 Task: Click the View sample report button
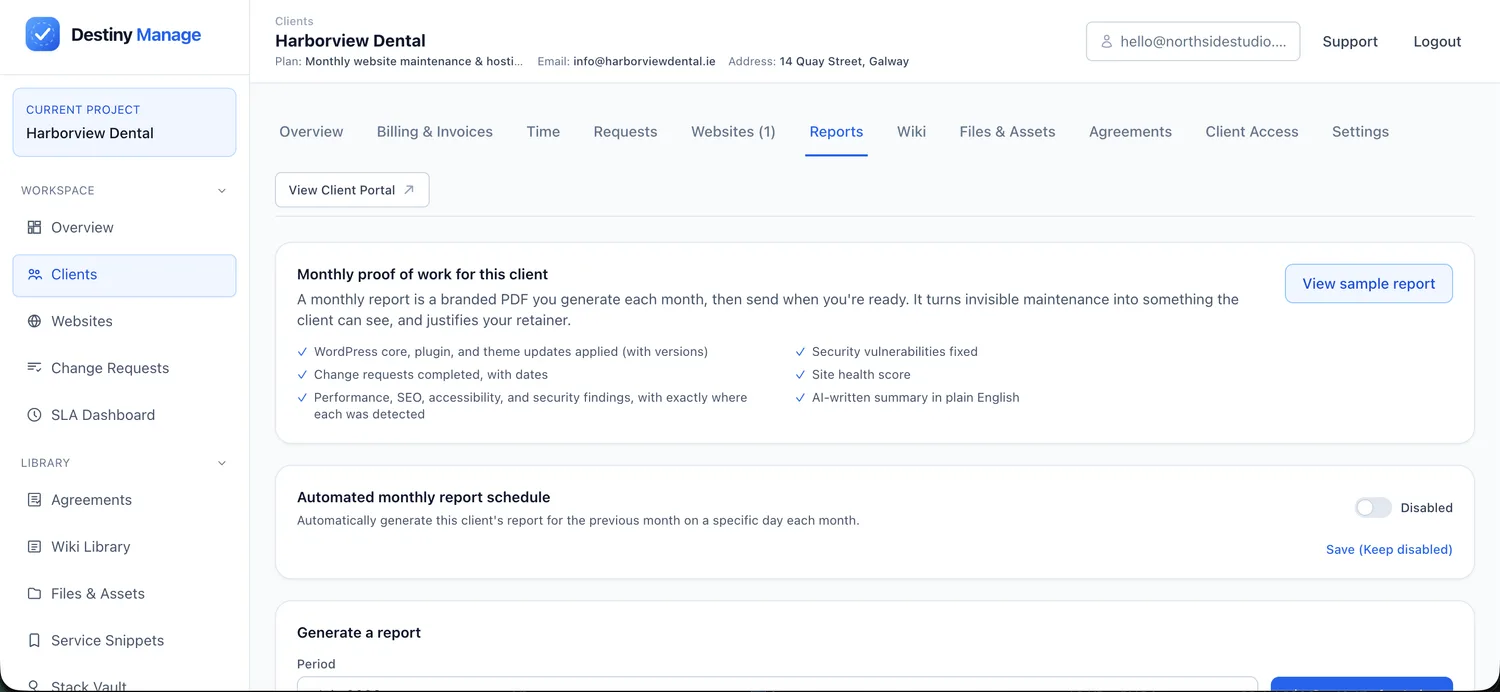(x=1368, y=284)
